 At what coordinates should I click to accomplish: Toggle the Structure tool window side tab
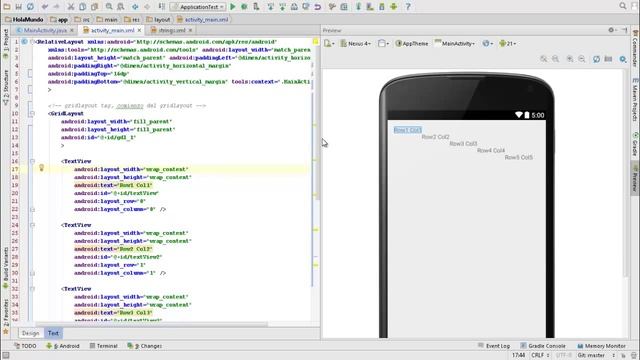pos(6,87)
